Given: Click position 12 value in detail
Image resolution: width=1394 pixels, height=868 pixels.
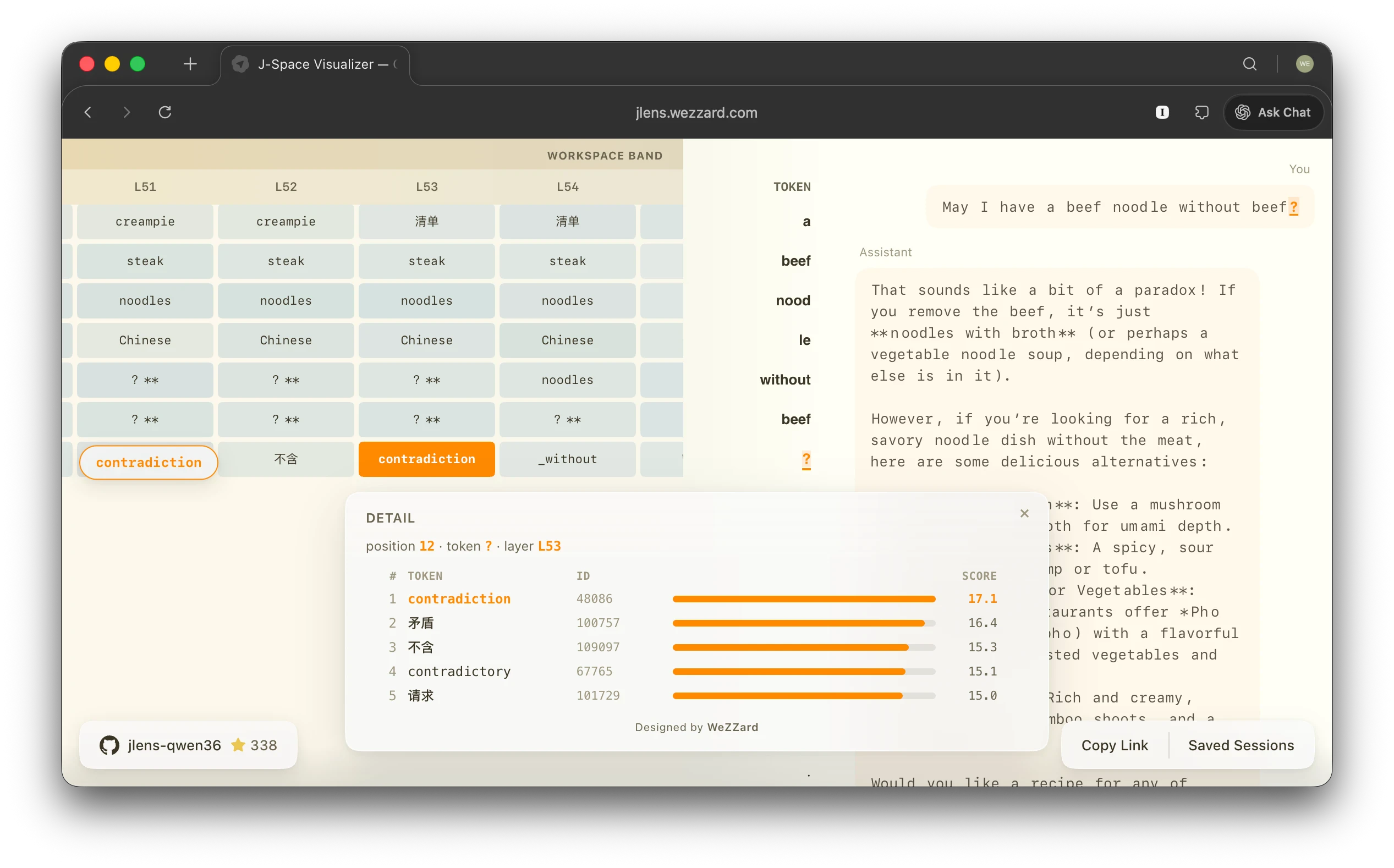Looking at the screenshot, I should pos(426,546).
